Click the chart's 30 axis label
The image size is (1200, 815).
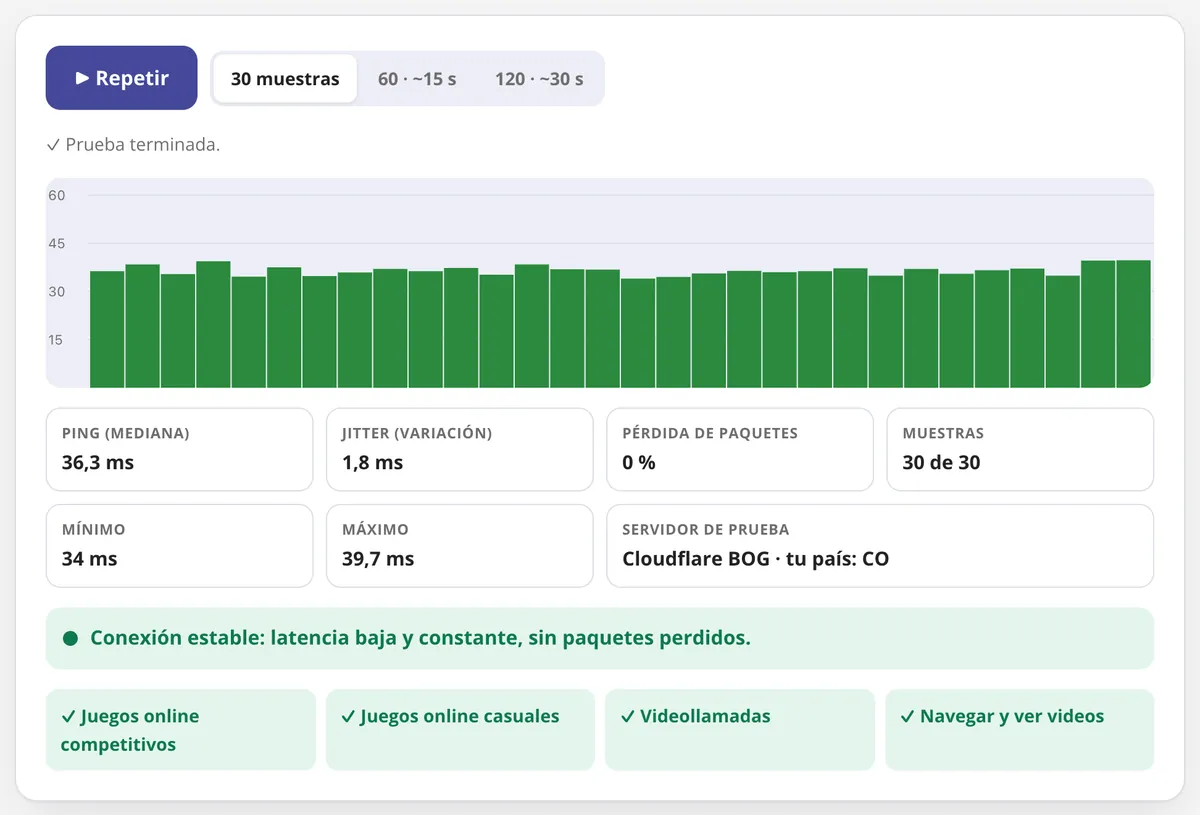(x=56, y=291)
